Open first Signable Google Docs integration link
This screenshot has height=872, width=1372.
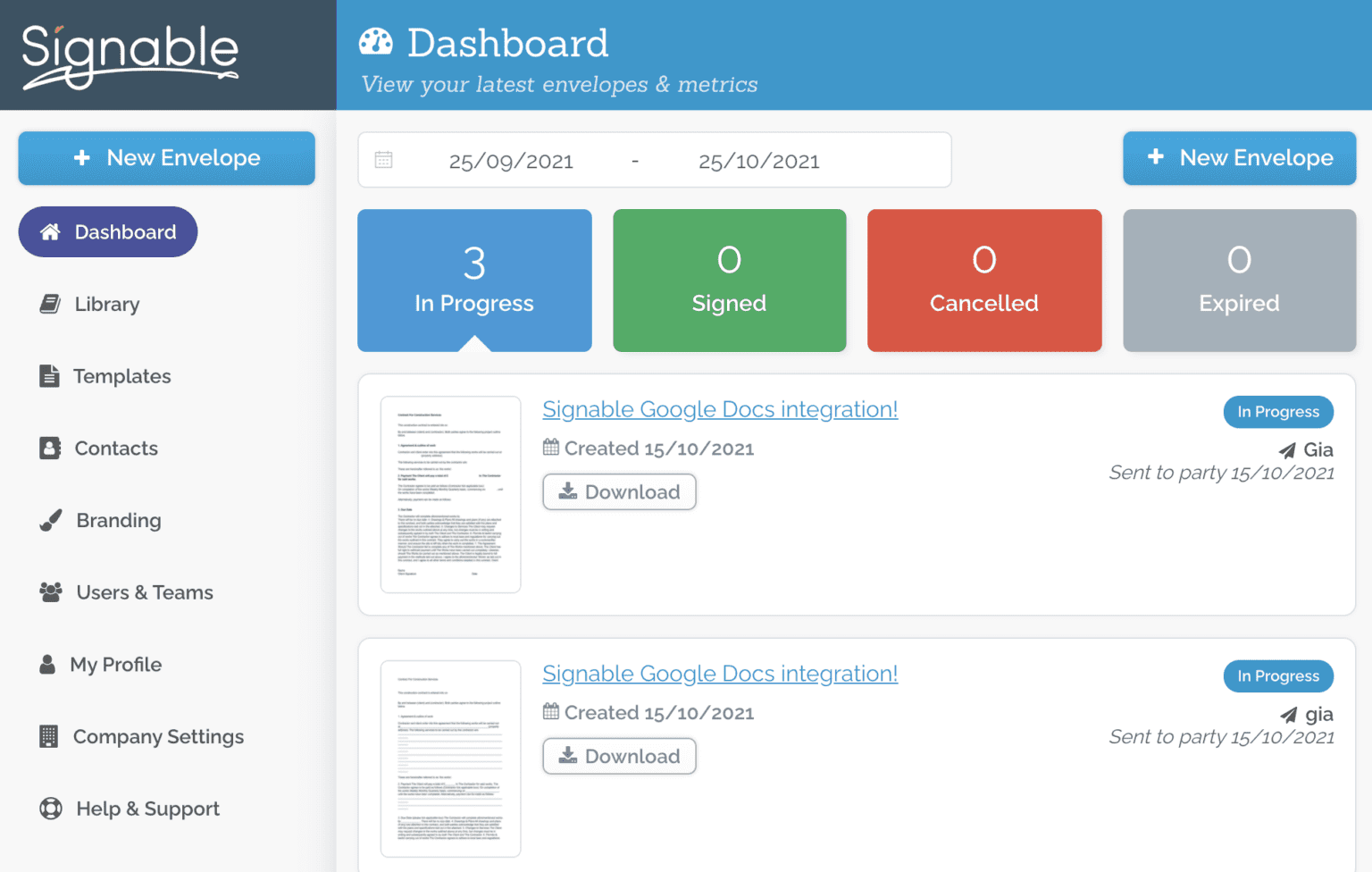pyautogui.click(x=720, y=409)
